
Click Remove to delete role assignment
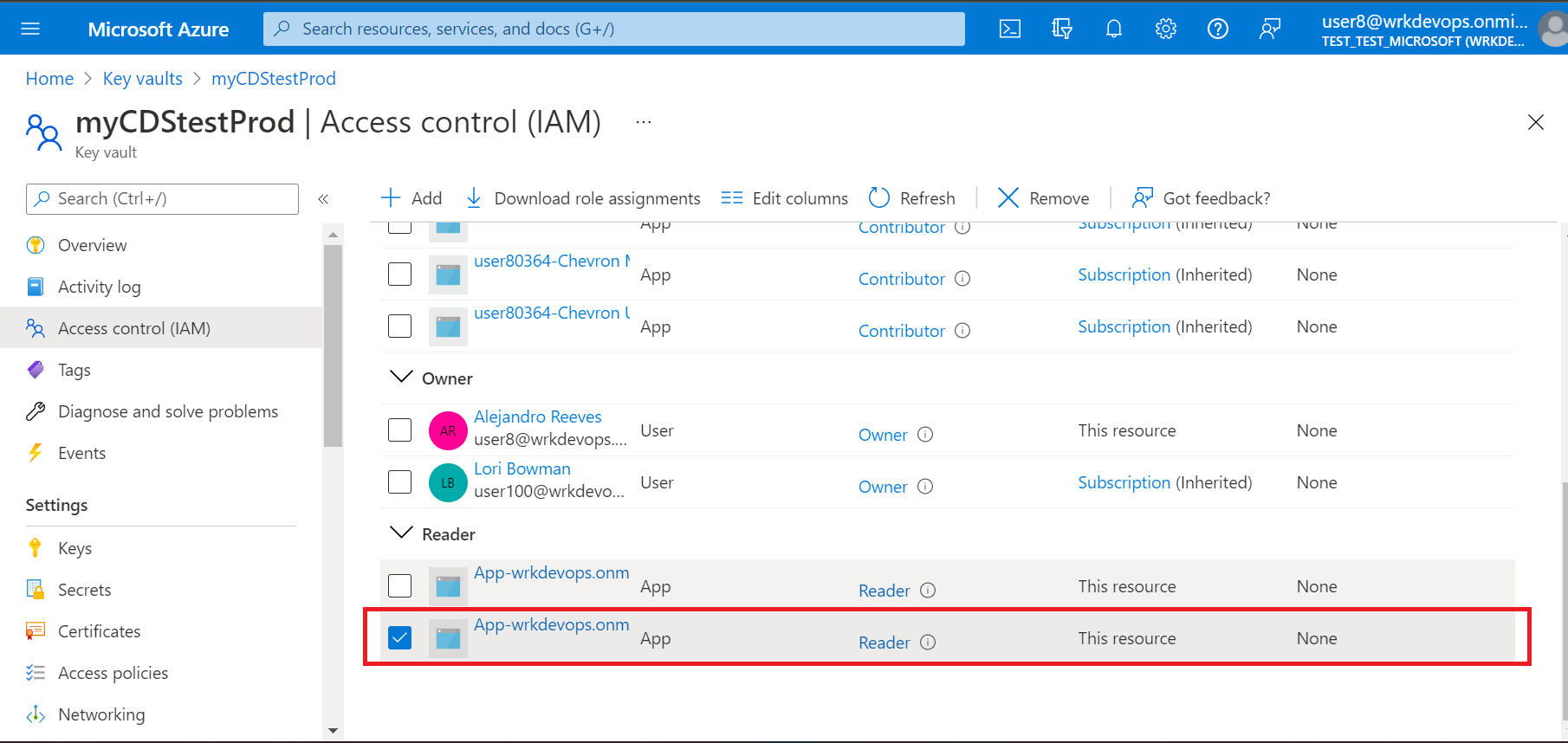[x=1043, y=198]
